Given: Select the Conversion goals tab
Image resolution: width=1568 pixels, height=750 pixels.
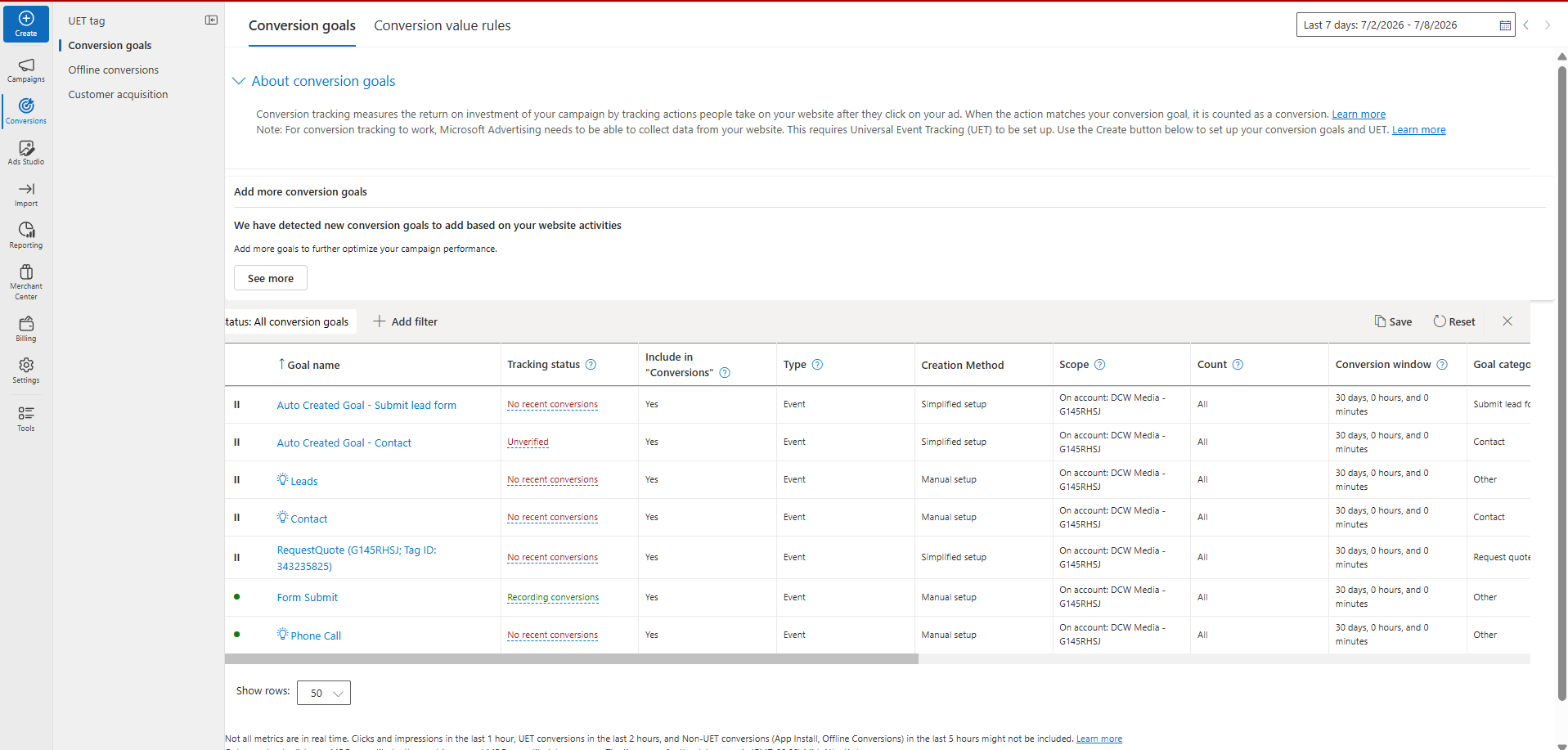Looking at the screenshot, I should tap(302, 25).
